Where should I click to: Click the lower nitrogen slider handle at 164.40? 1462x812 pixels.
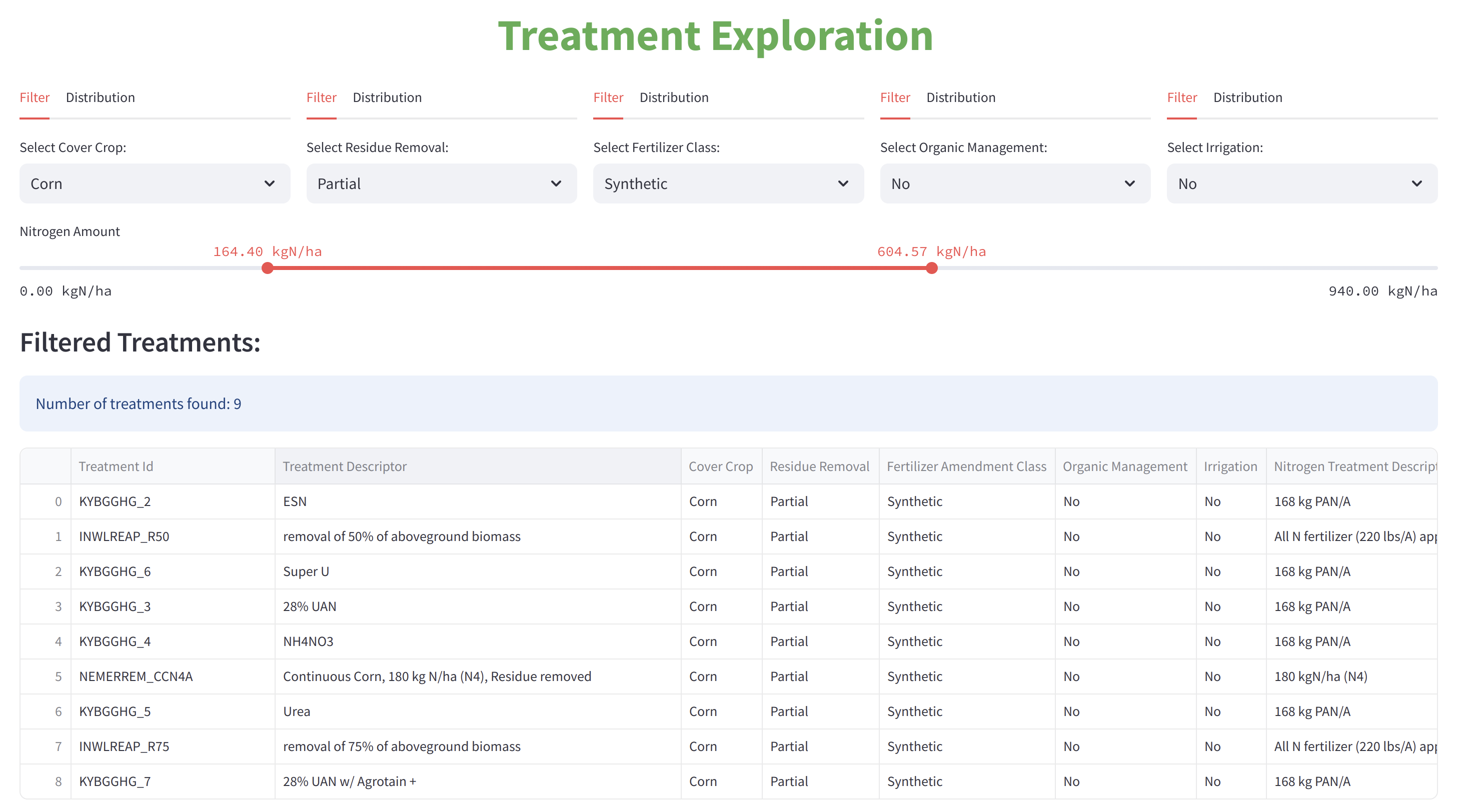[267, 268]
